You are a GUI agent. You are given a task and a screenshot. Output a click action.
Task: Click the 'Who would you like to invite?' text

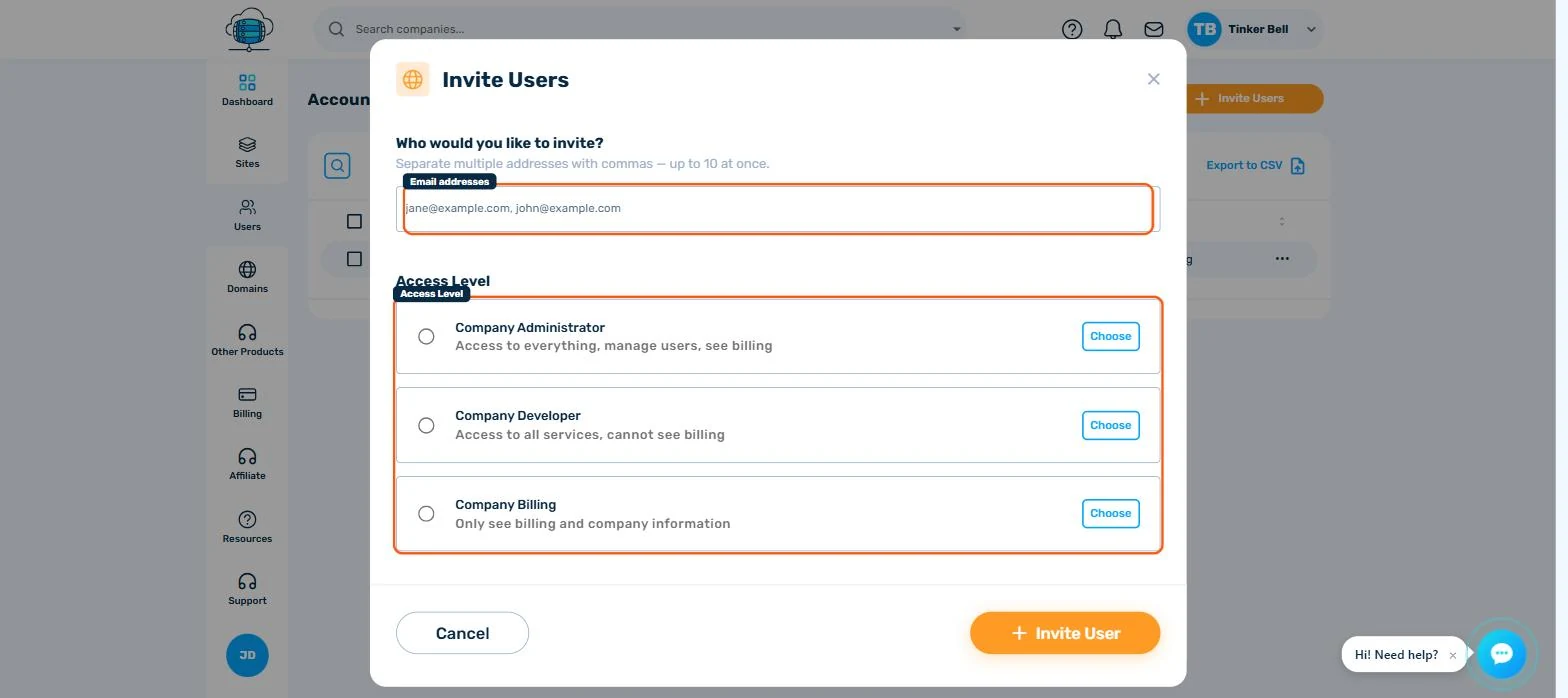click(499, 143)
